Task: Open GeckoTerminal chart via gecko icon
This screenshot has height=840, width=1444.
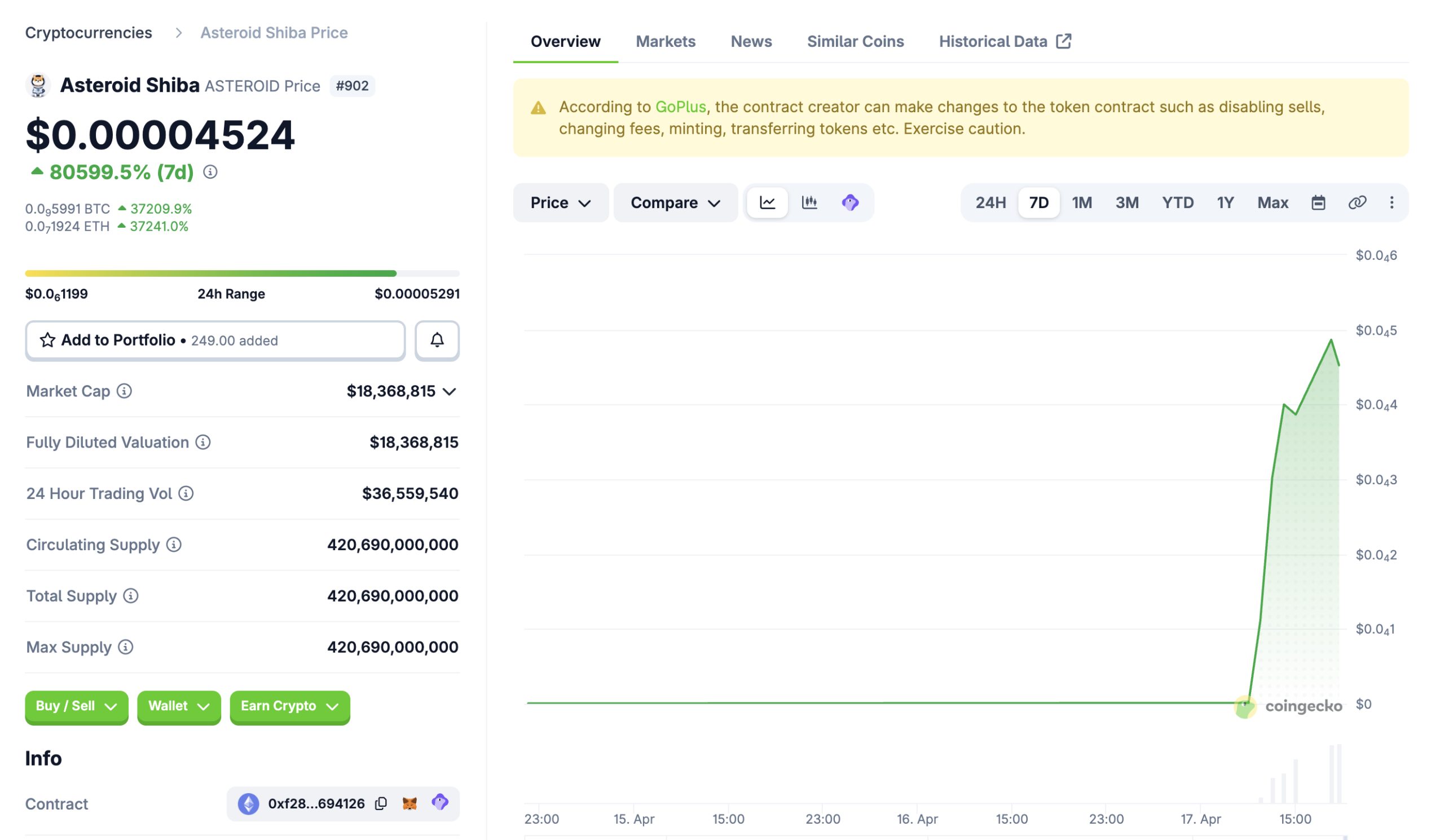Action: pyautogui.click(x=851, y=203)
